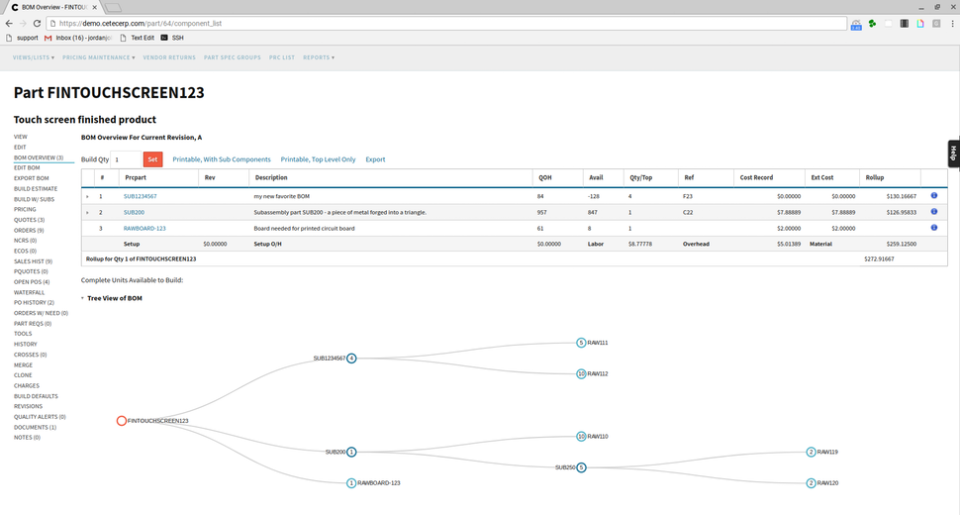
Task: Expand the SUB1234567 table row
Action: pos(87,197)
